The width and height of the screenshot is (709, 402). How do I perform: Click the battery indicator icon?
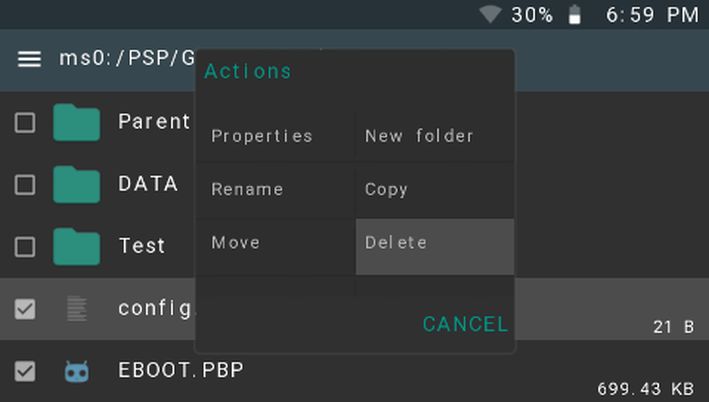pyautogui.click(x=574, y=14)
